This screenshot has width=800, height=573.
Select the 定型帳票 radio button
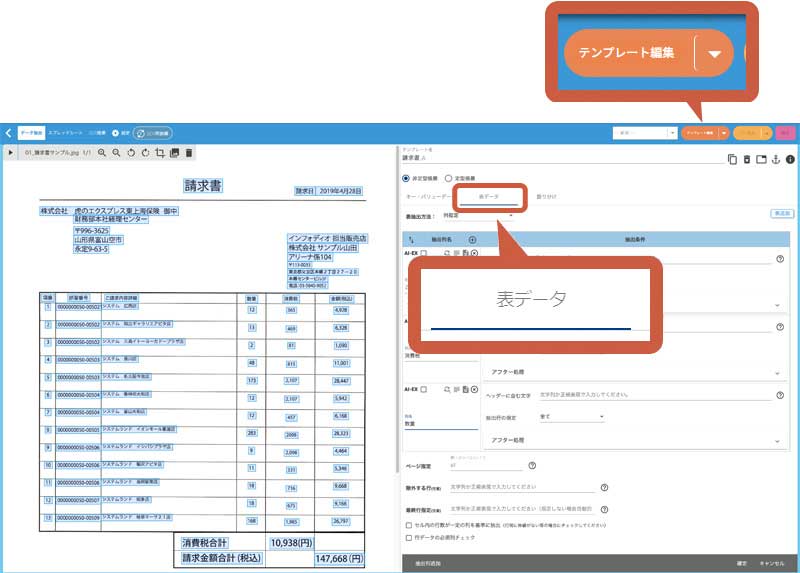tap(448, 178)
